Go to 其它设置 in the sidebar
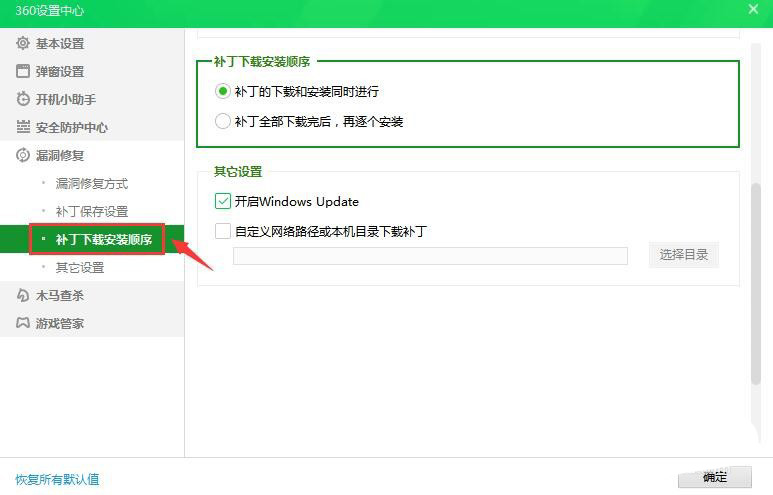Image resolution: width=773 pixels, height=495 pixels. [79, 267]
